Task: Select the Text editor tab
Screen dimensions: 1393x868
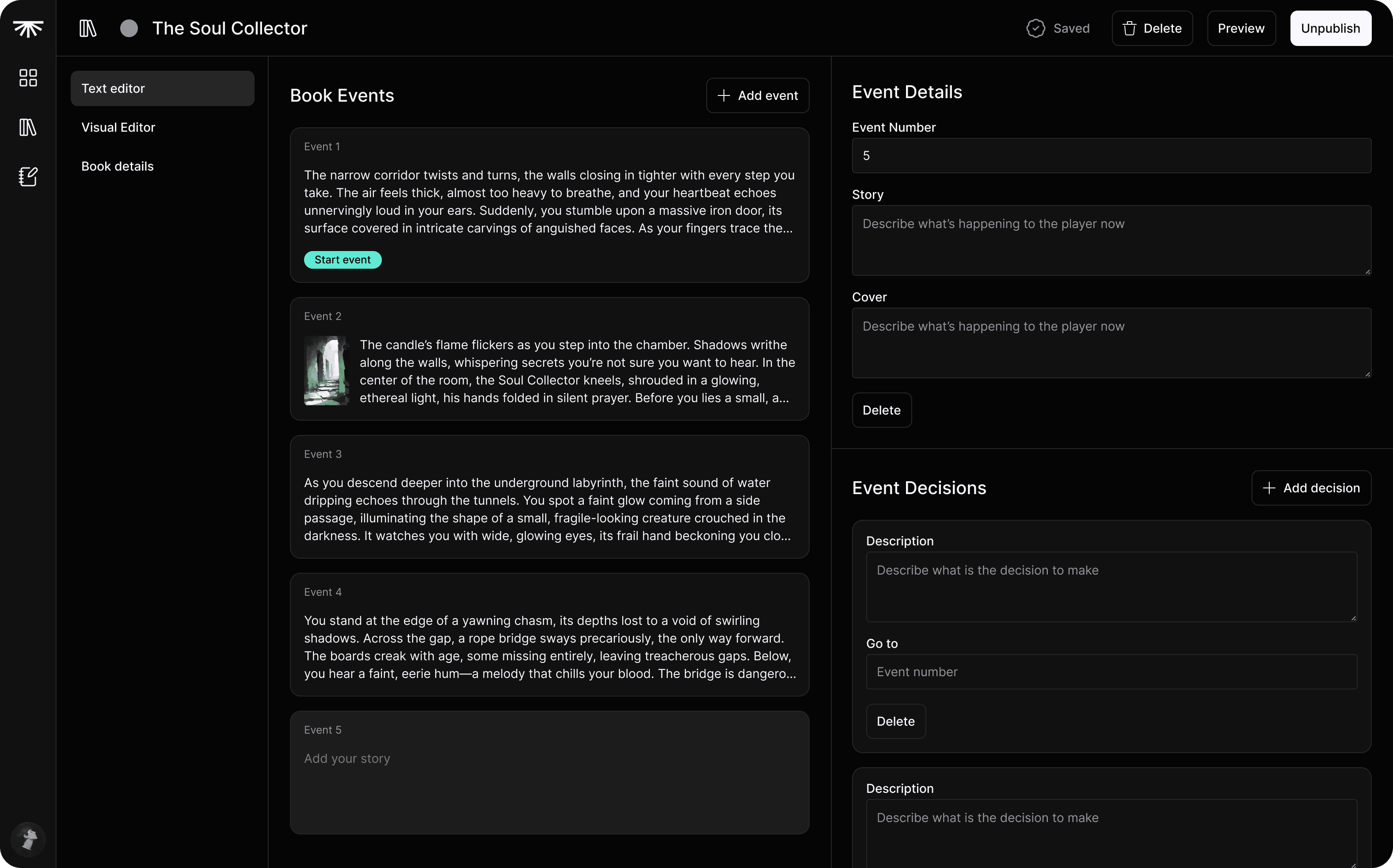Action: [163, 88]
